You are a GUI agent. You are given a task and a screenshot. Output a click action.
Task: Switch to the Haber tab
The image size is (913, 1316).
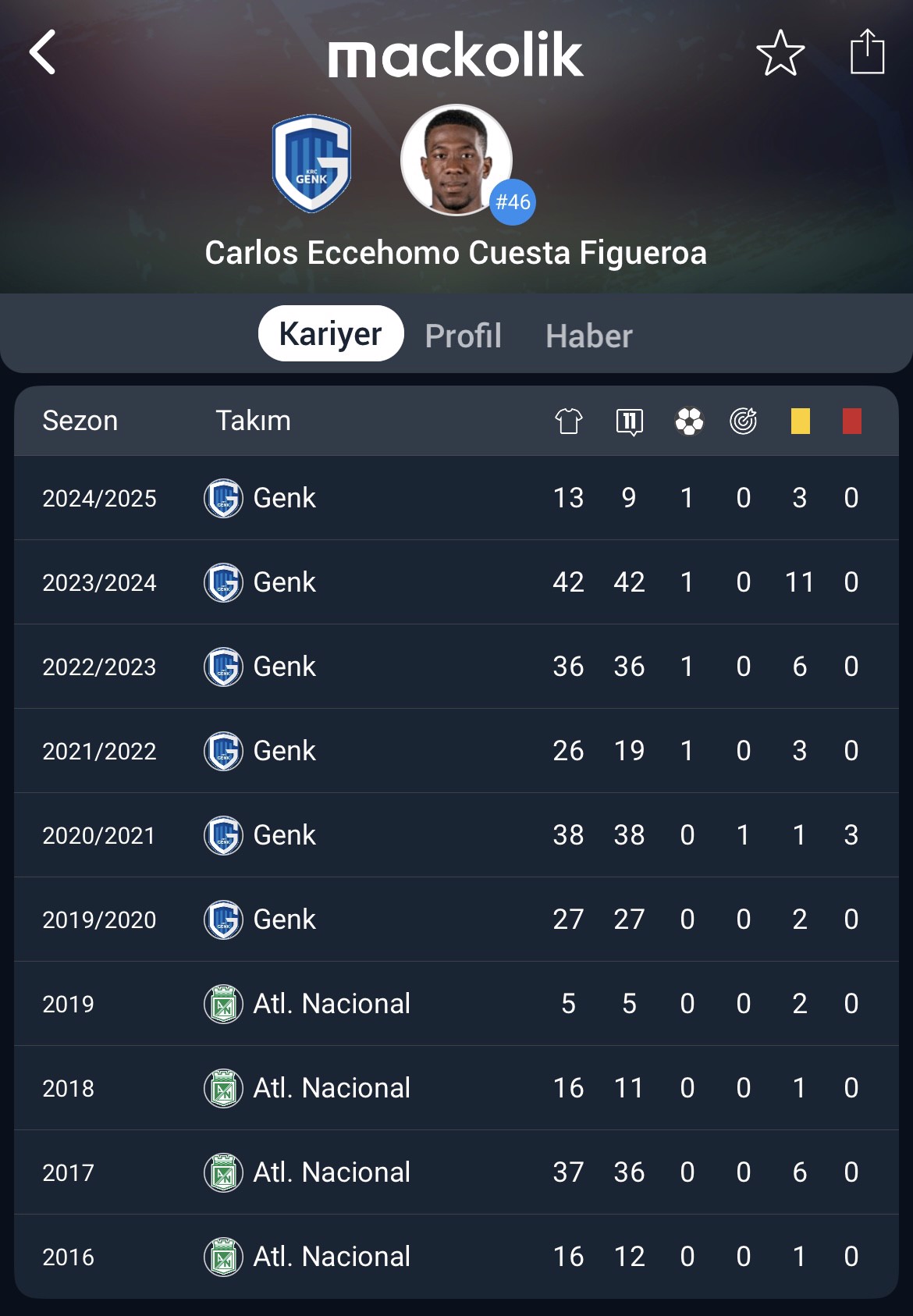point(589,336)
